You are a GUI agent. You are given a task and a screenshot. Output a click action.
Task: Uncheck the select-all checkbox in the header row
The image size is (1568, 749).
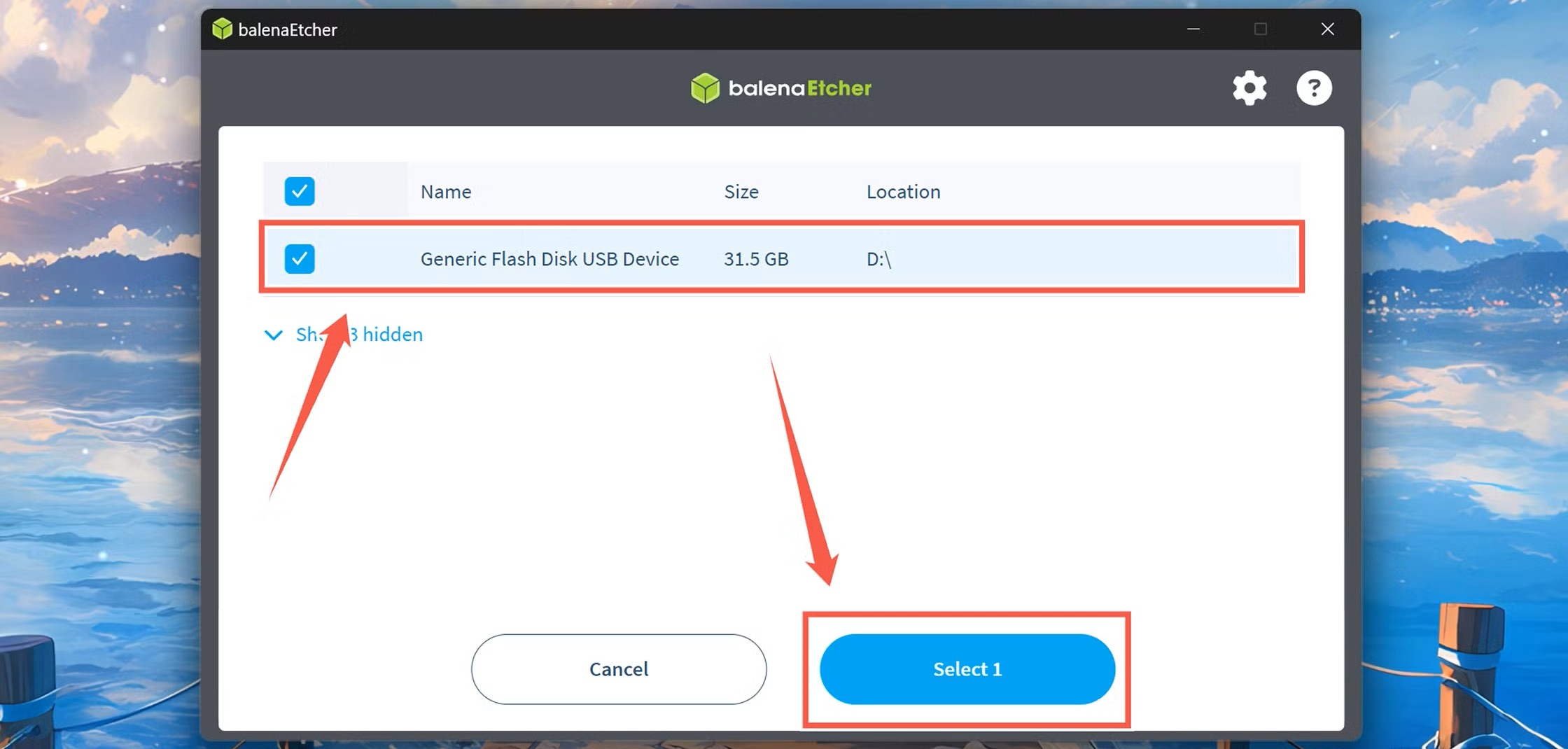300,190
